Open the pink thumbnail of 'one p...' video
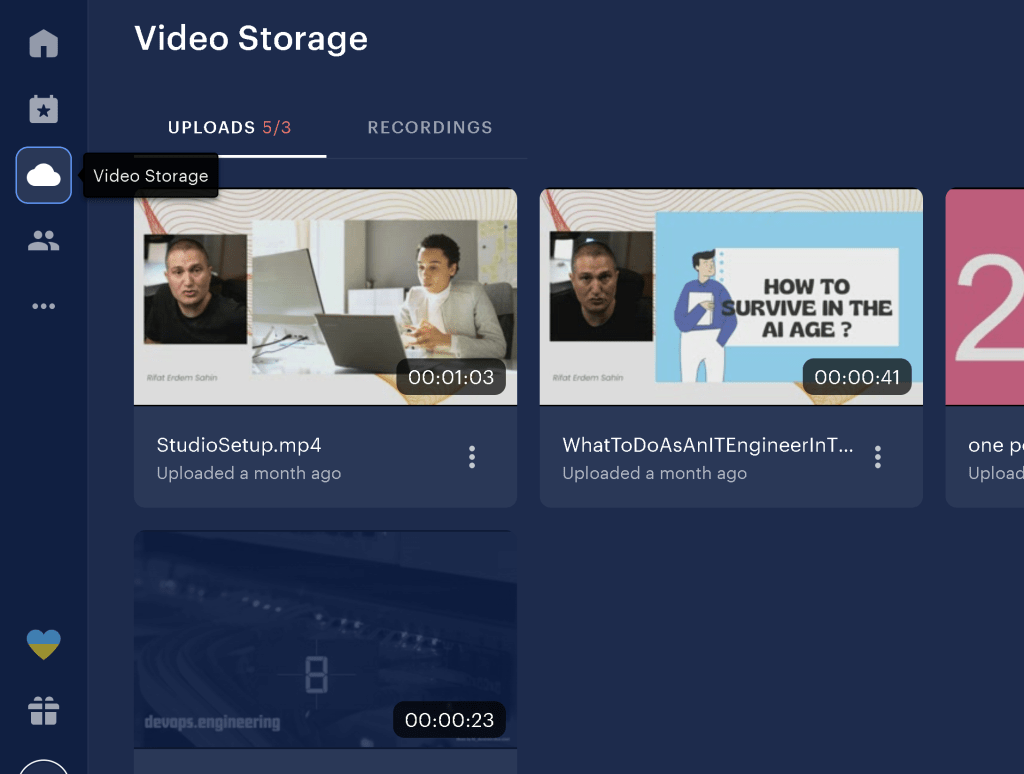Image resolution: width=1024 pixels, height=774 pixels. pos(985,297)
